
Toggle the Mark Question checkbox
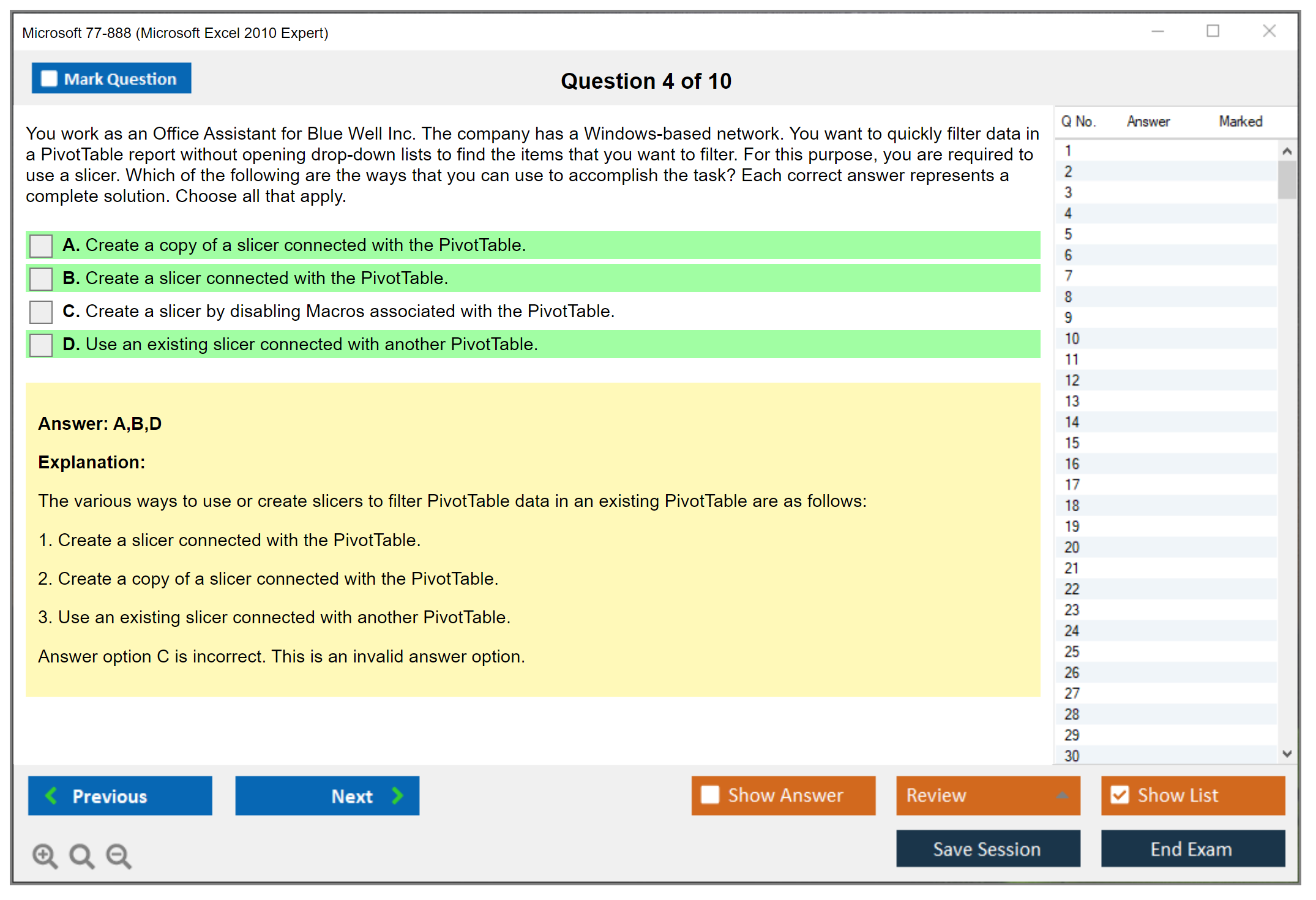(49, 79)
